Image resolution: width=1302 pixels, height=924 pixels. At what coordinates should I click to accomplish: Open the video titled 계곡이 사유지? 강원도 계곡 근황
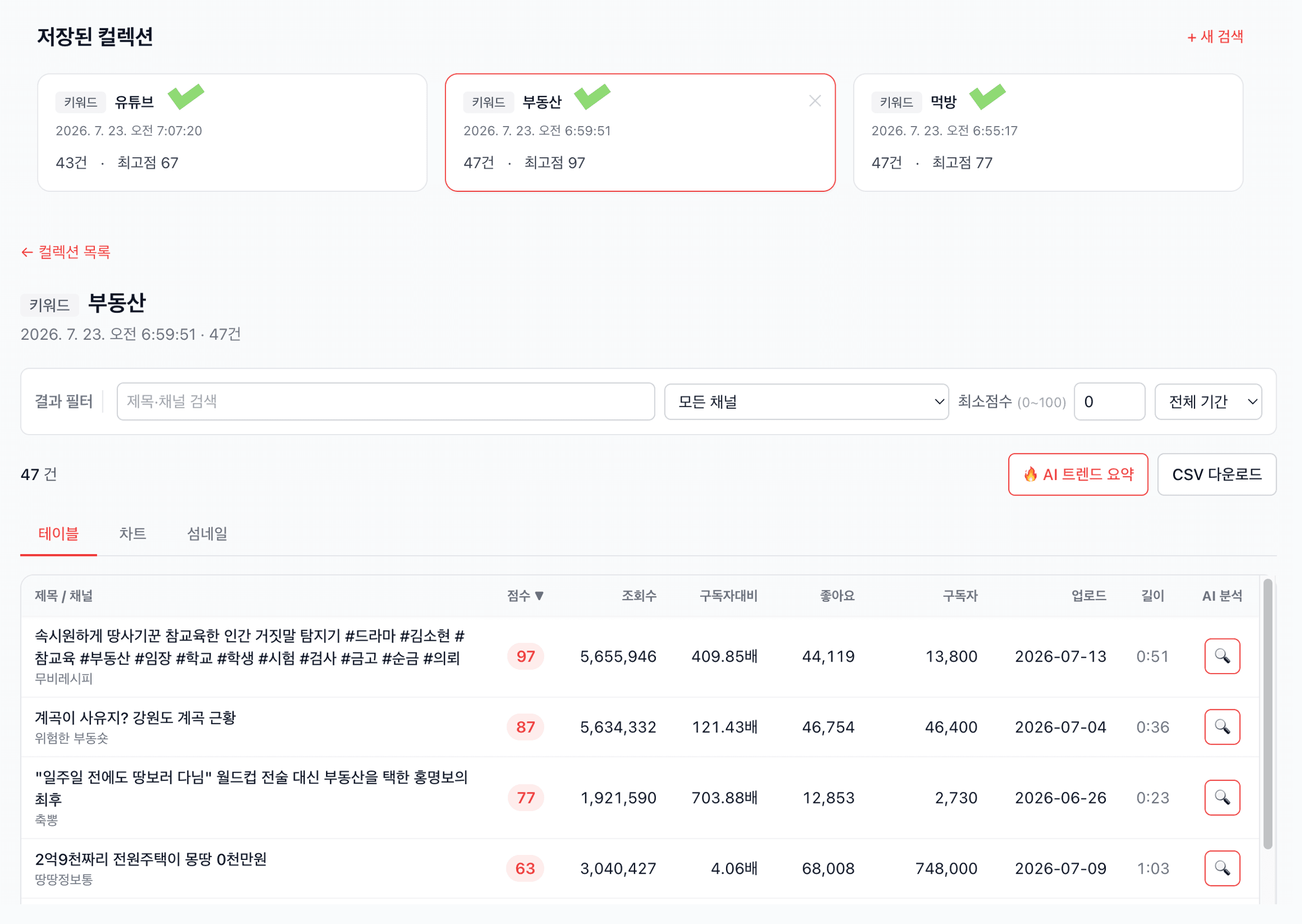(x=135, y=717)
